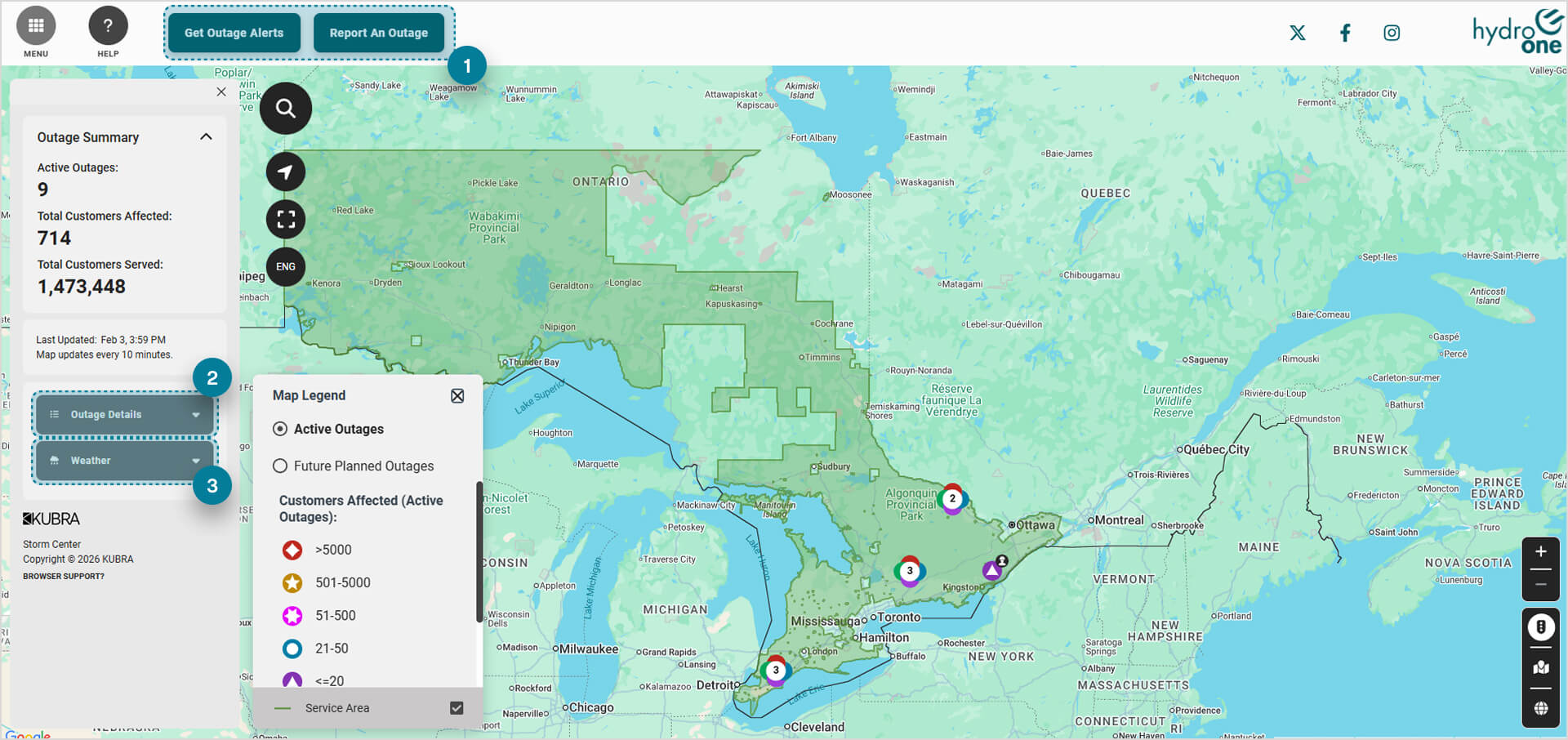Click the ENG language button
Image resolution: width=1568 pixels, height=740 pixels.
(285, 266)
